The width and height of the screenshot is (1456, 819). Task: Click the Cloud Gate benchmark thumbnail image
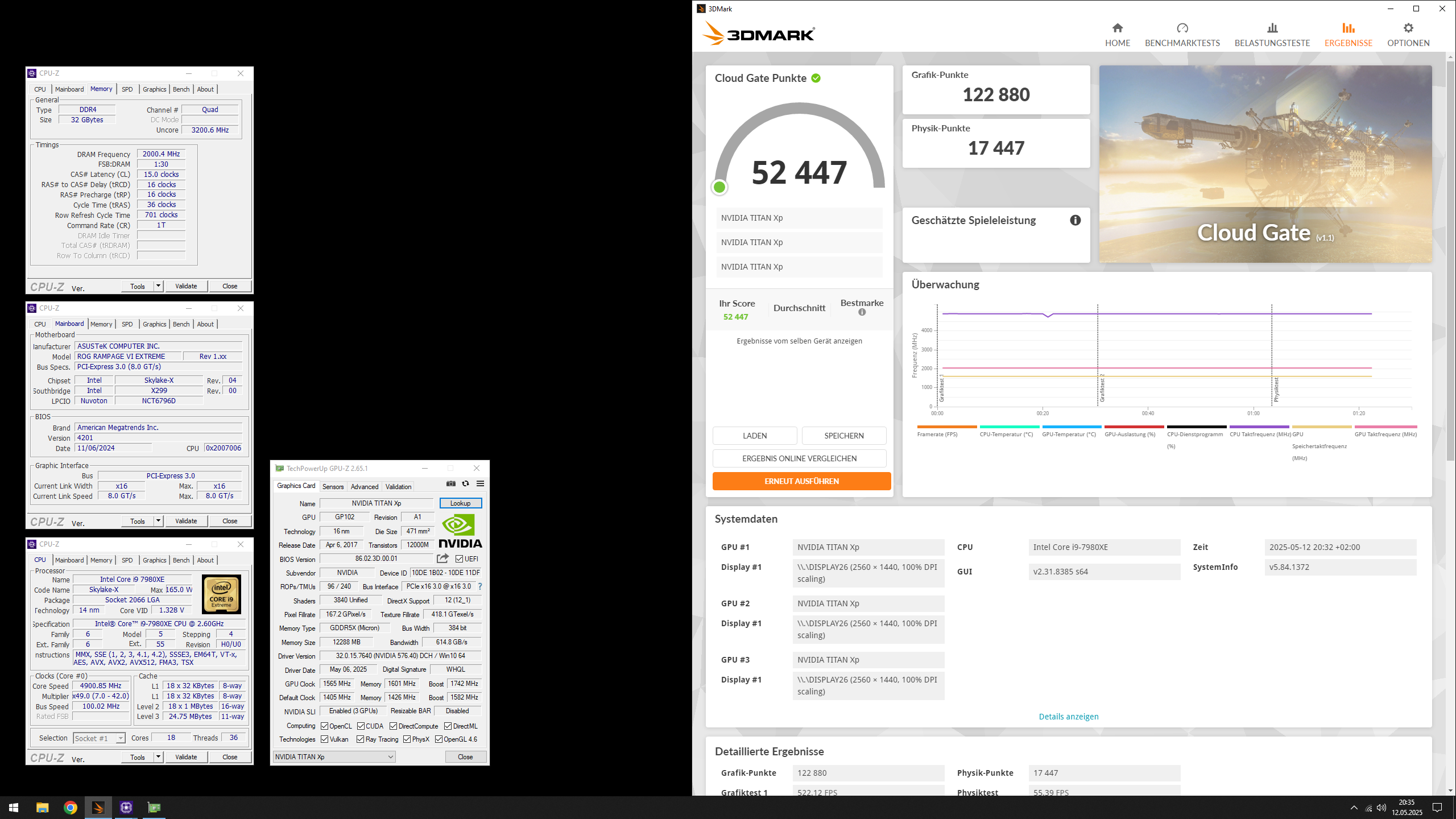click(1265, 164)
